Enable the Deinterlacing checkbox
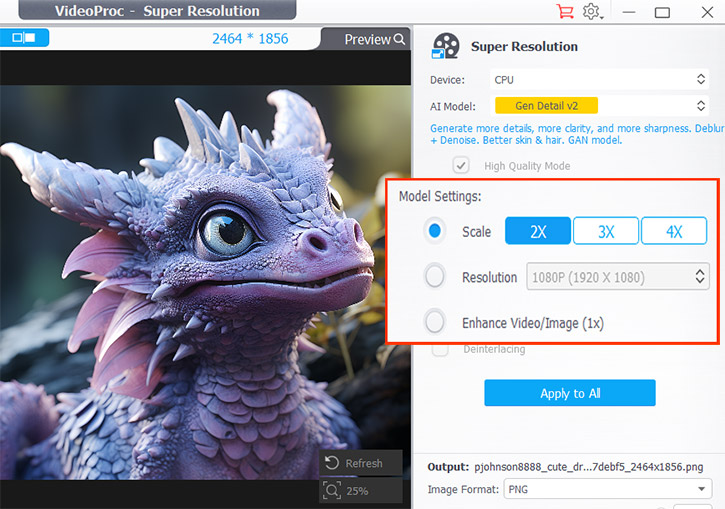Viewport: 725px width, 509px height. coord(440,349)
